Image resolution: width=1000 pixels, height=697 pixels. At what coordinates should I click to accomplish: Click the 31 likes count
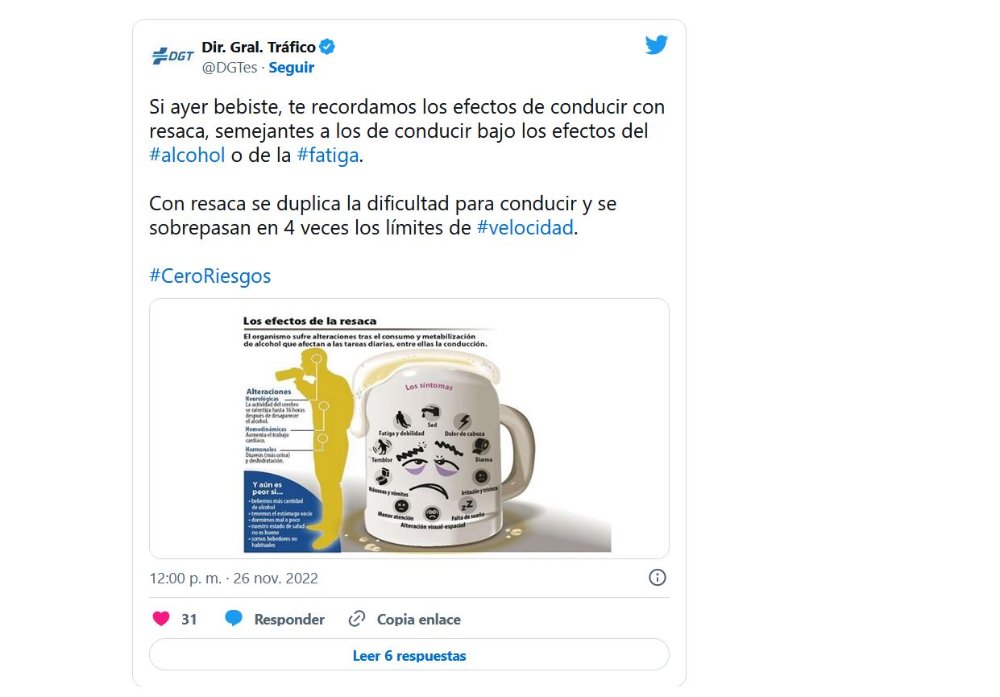[189, 619]
